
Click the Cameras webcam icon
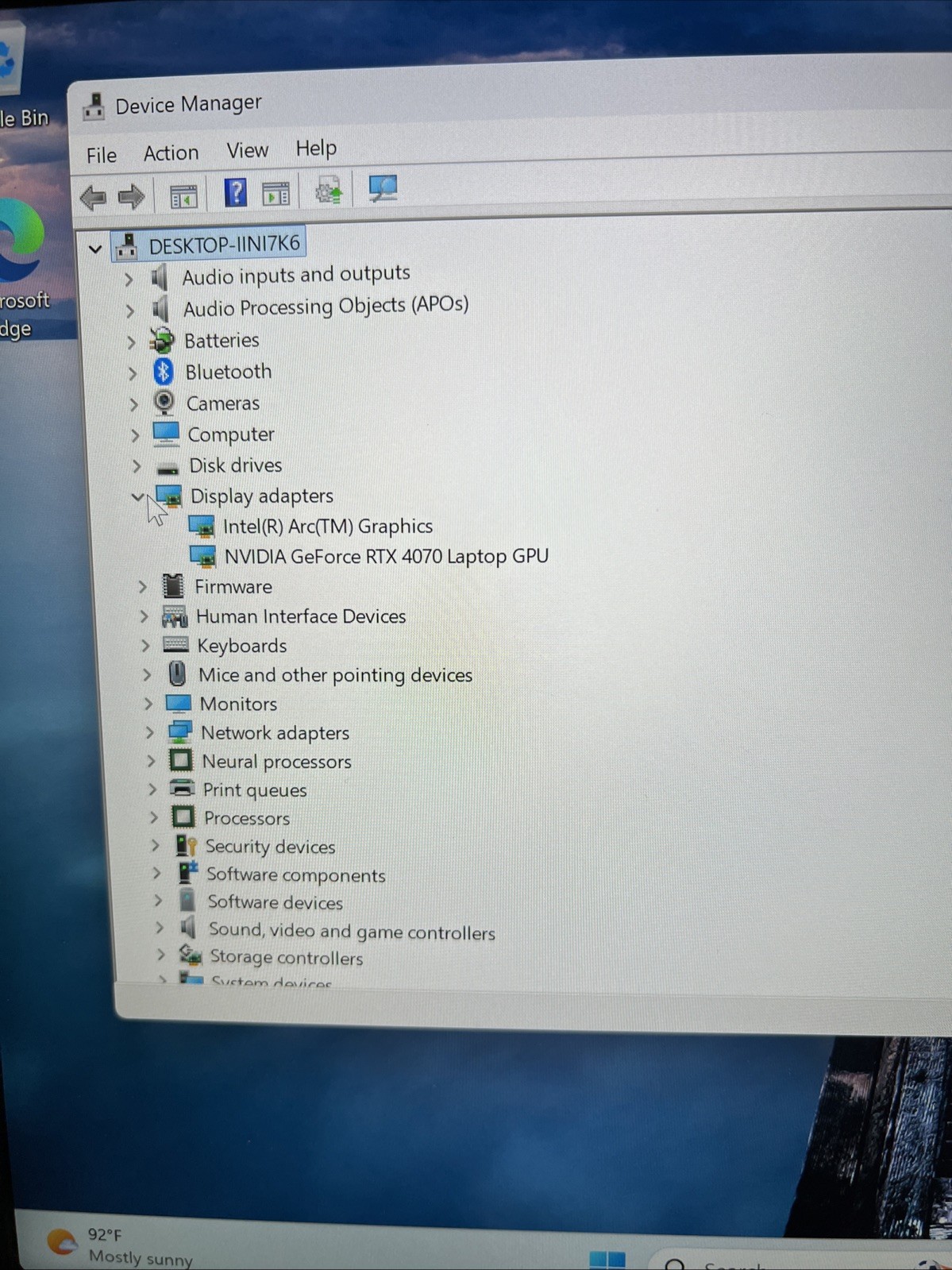click(x=164, y=403)
